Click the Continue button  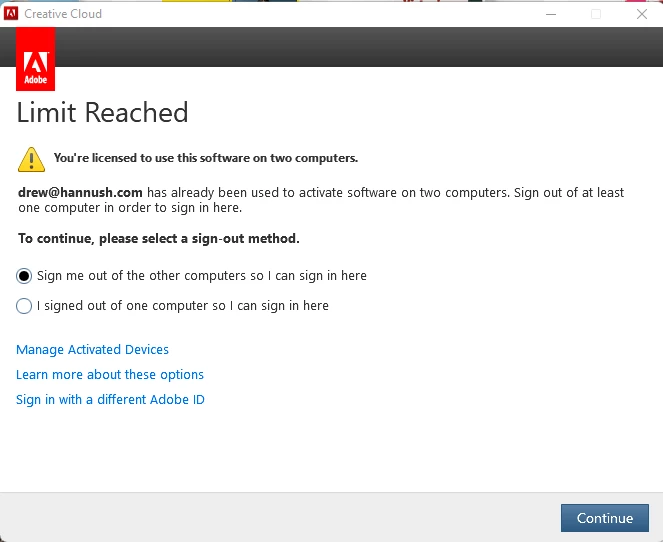click(605, 518)
